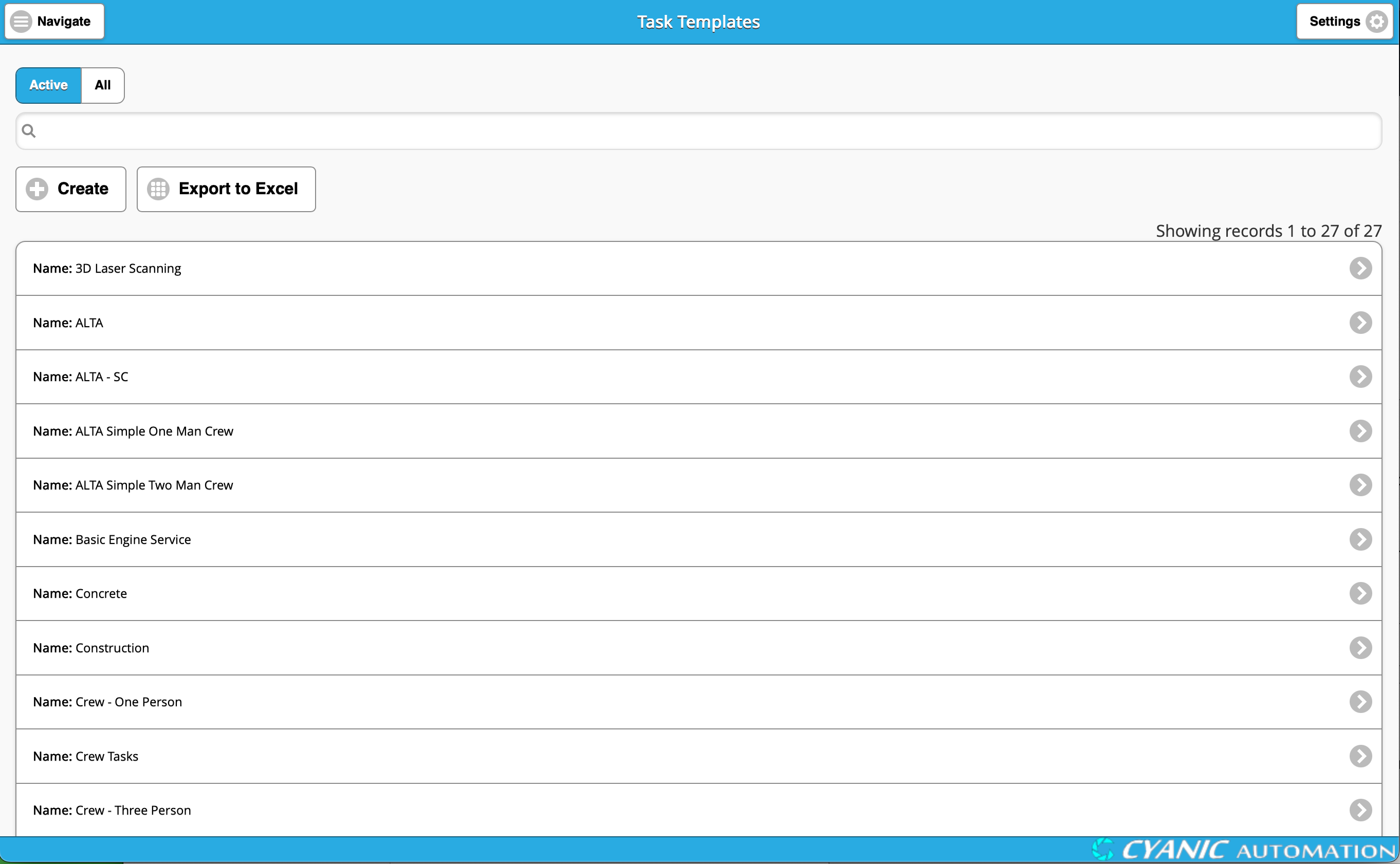Select the ALTA Simple One Man Crew name

point(154,431)
